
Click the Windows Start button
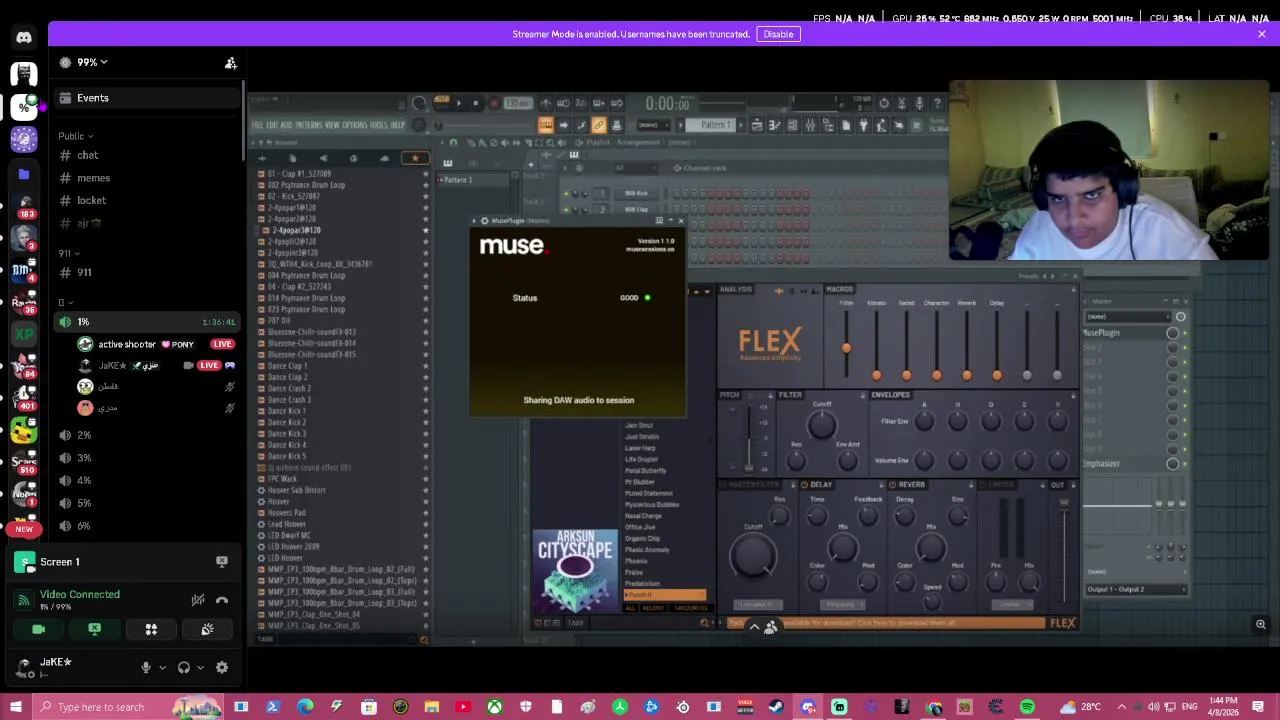pos(16,707)
